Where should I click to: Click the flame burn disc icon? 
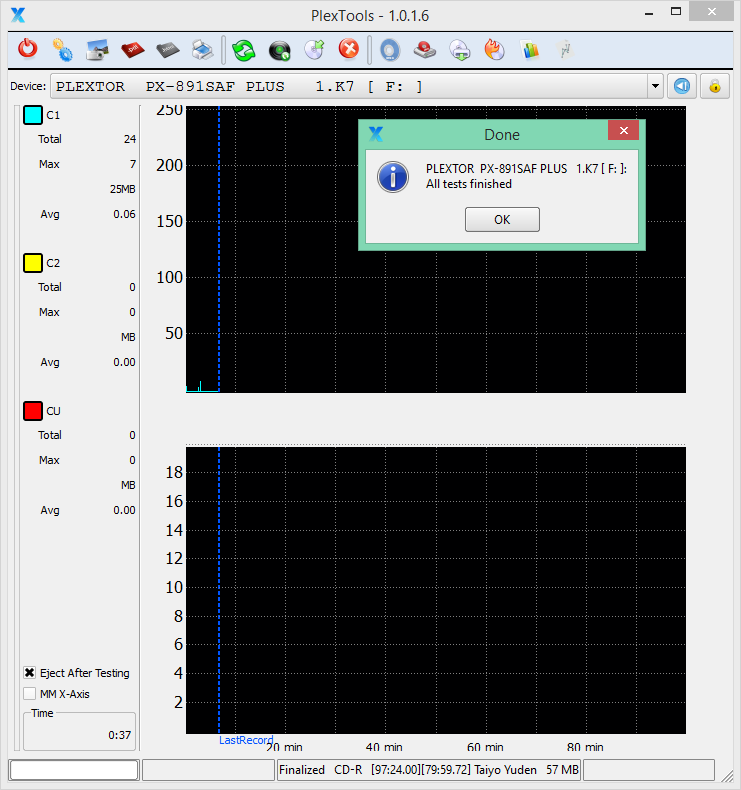tap(495, 50)
